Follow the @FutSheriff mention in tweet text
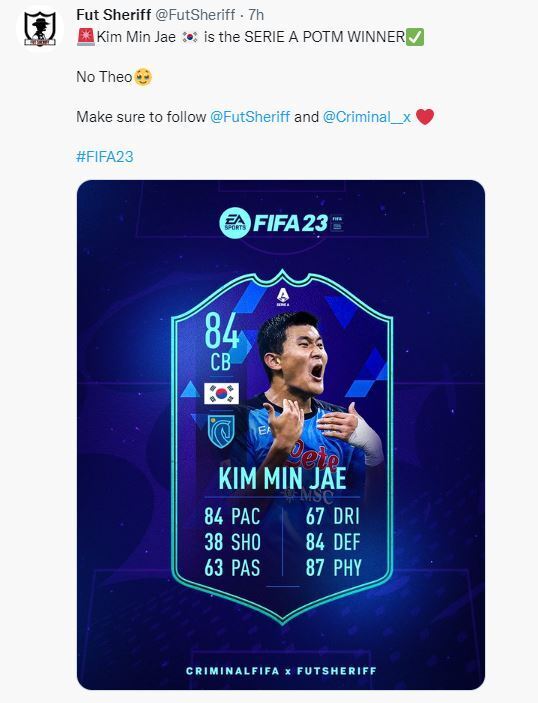 coord(250,117)
